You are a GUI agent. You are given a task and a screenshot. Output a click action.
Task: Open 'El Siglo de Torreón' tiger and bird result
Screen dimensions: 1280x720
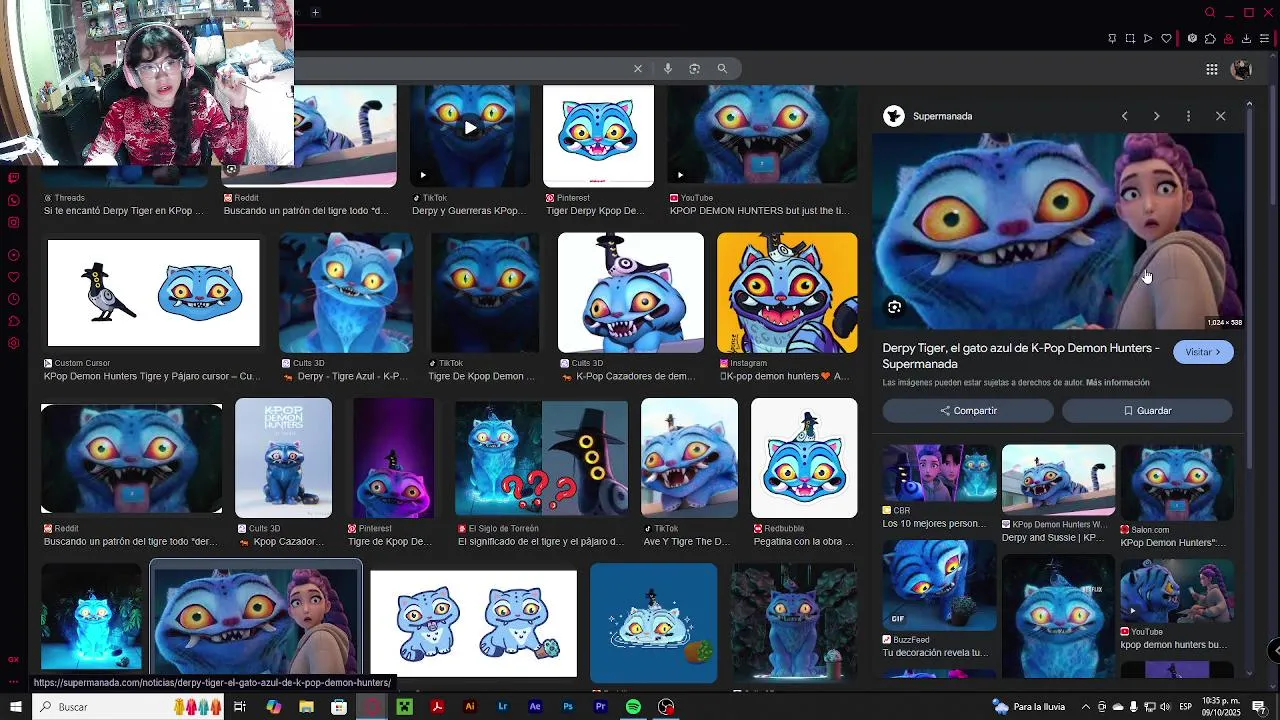pos(541,458)
